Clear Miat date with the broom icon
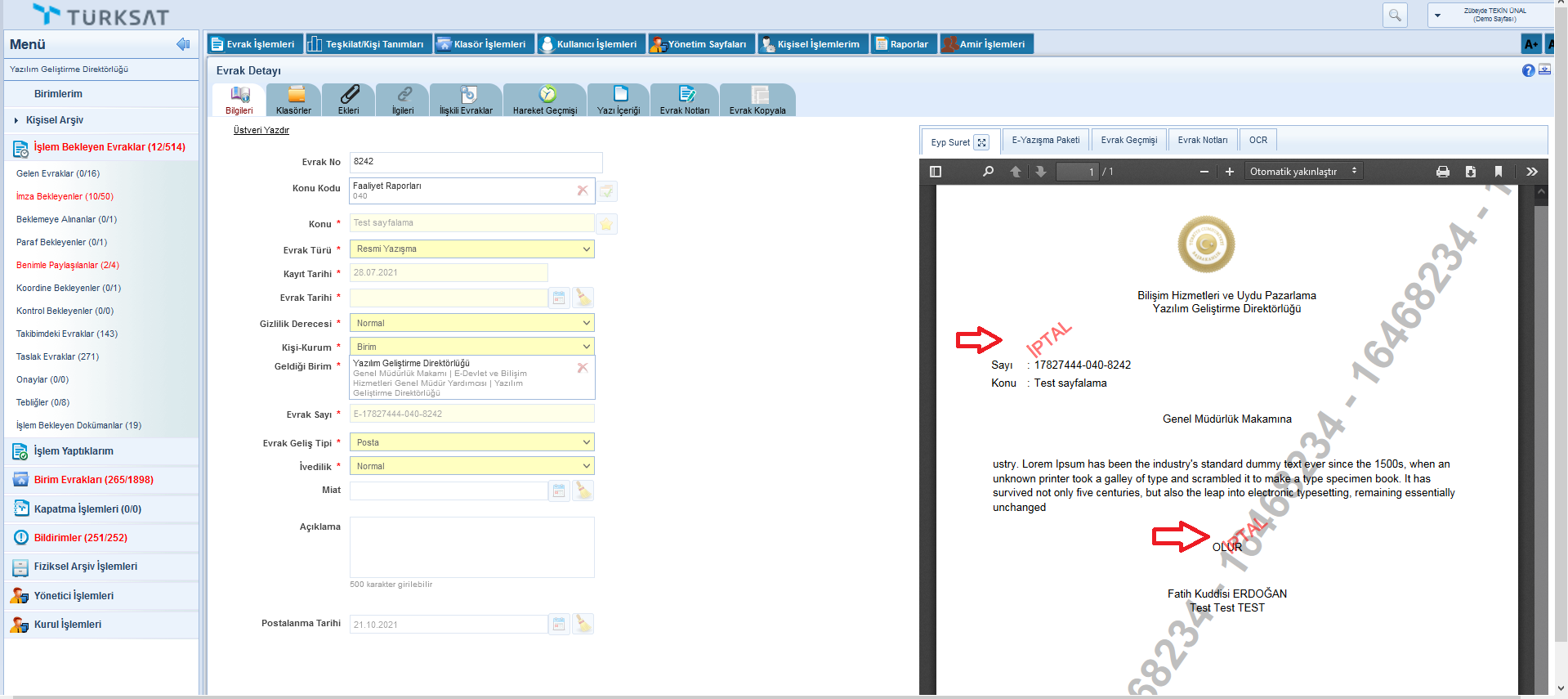The height and width of the screenshot is (699, 1568). pos(583,491)
